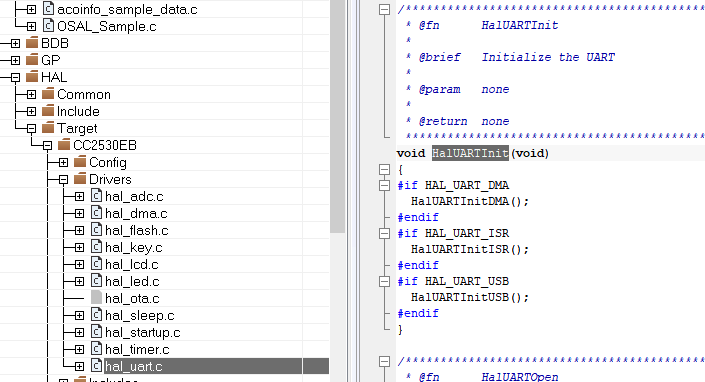The width and height of the screenshot is (705, 382).
Task: Expand the Common folder
Action: (31, 94)
